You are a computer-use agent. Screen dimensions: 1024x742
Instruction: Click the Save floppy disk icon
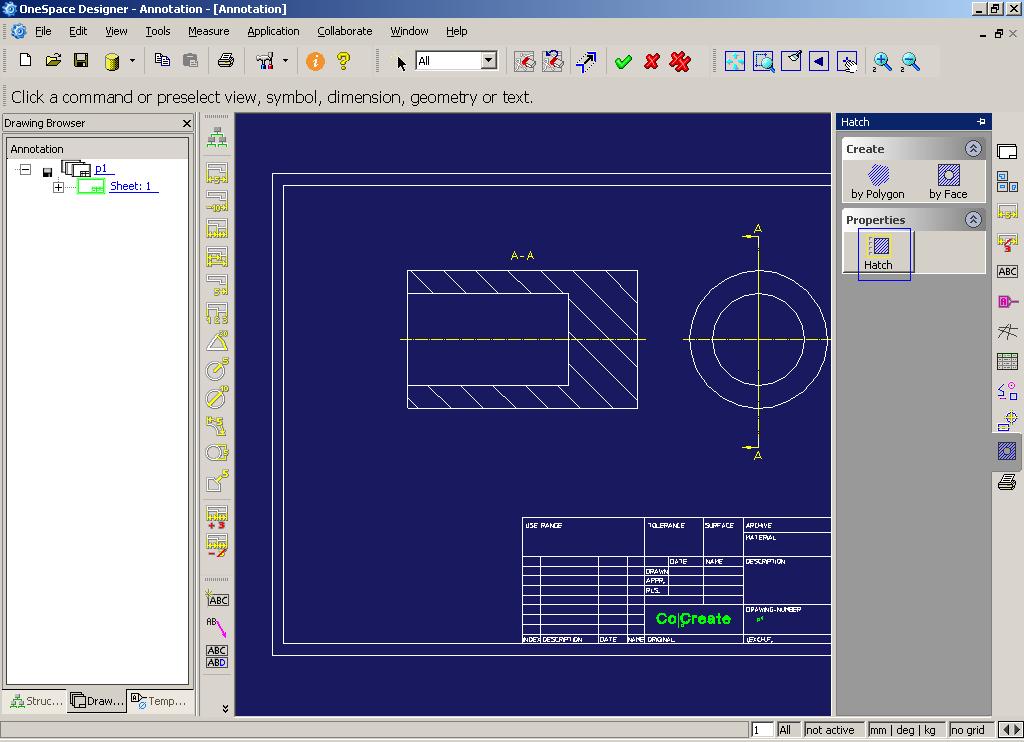pyautogui.click(x=81, y=61)
